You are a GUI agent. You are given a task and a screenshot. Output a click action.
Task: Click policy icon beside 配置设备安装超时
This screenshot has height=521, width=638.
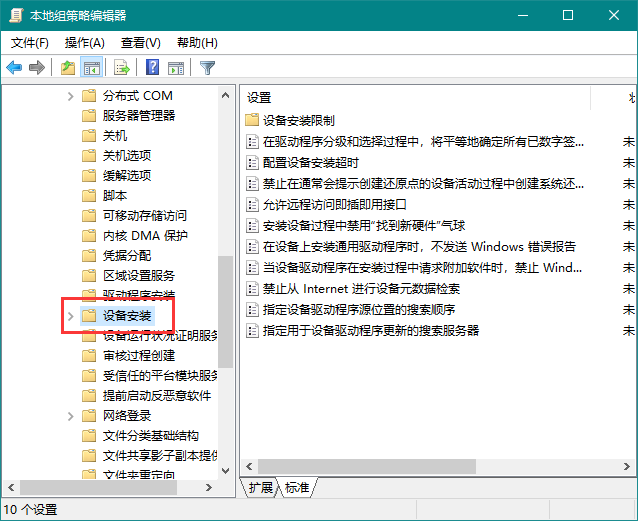[x=252, y=163]
